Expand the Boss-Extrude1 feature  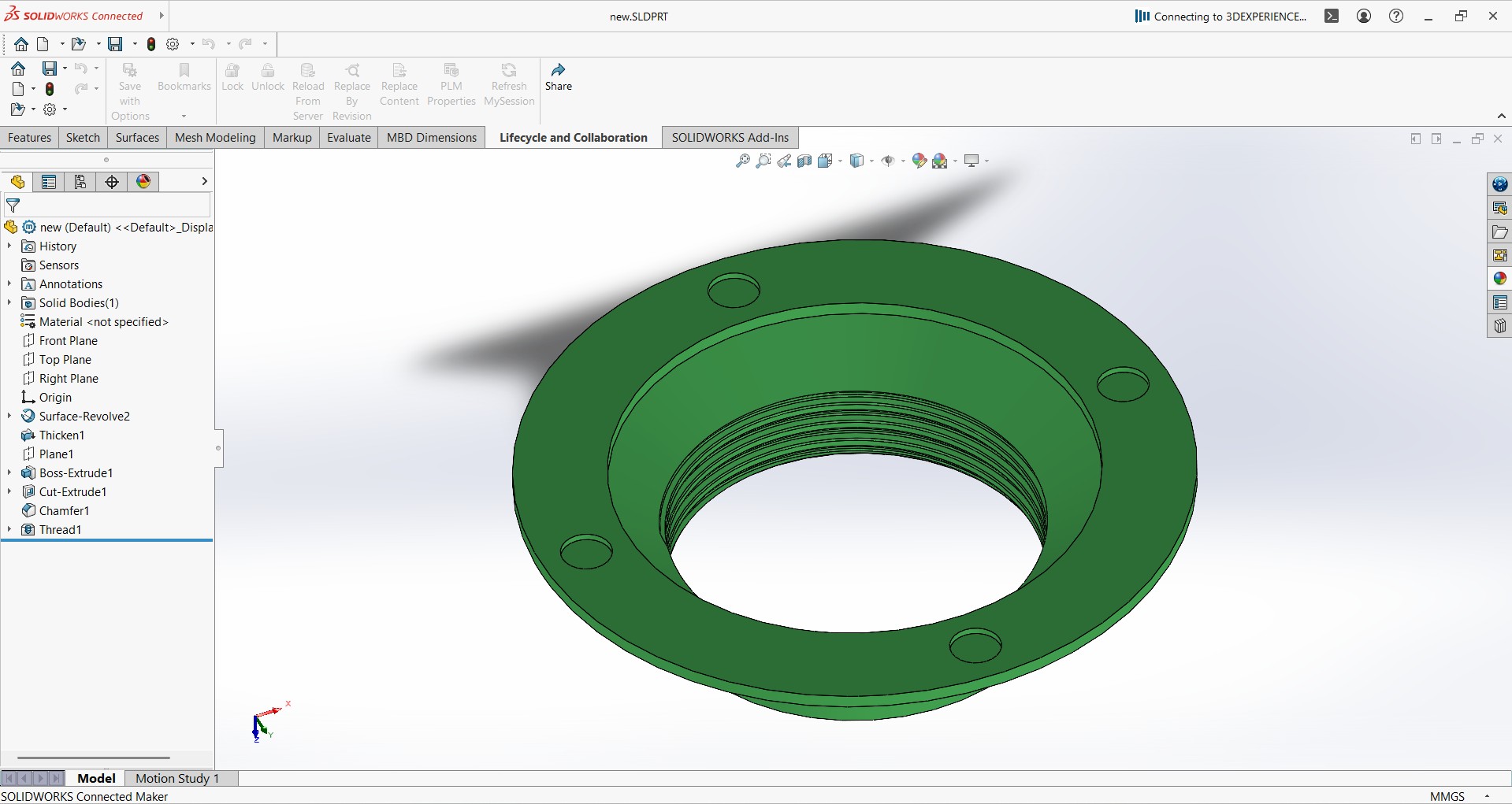(x=9, y=473)
